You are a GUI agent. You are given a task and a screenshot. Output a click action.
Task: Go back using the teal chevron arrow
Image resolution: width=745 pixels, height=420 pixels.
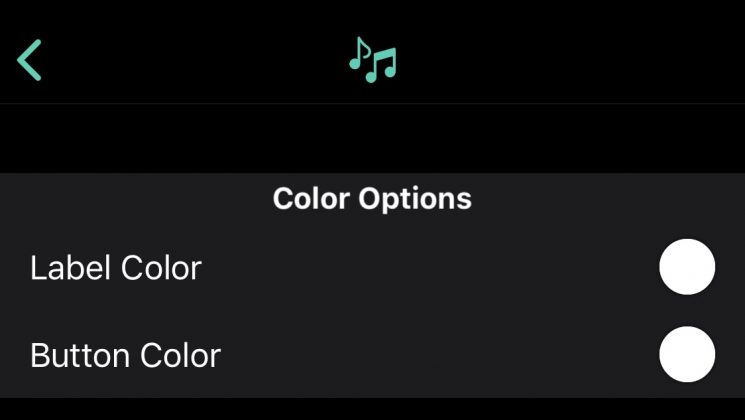coord(29,60)
